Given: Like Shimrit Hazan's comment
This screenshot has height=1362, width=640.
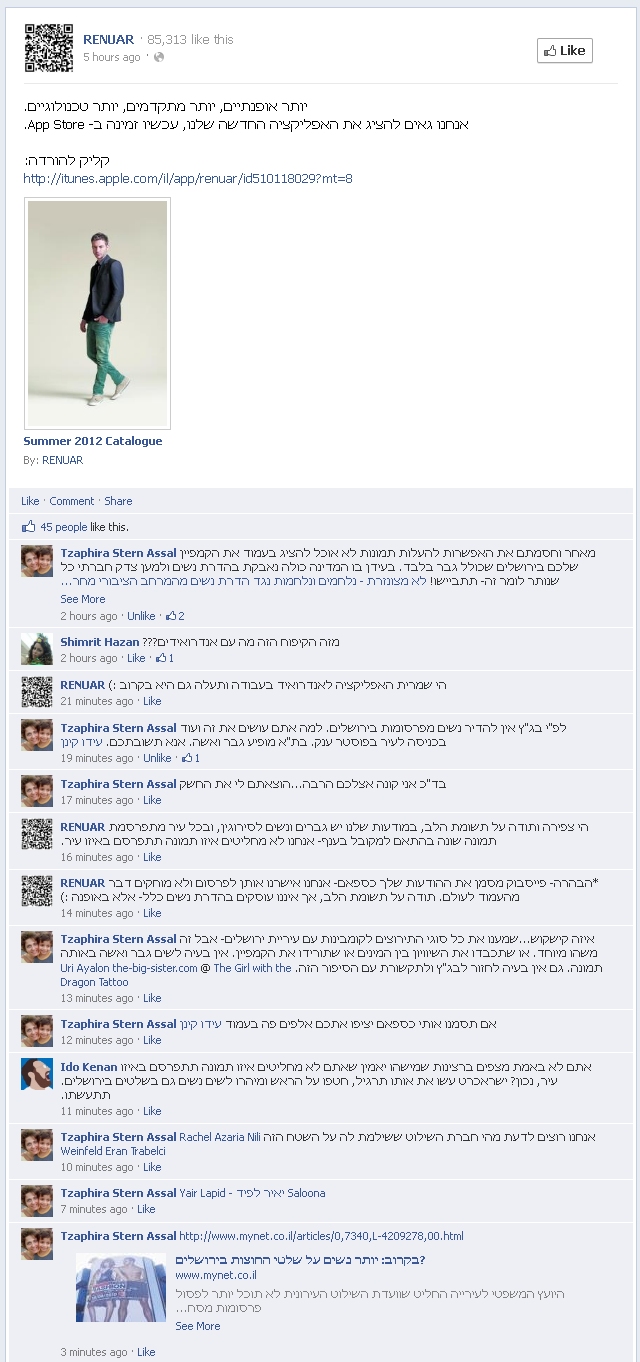Looking at the screenshot, I should point(136,658).
